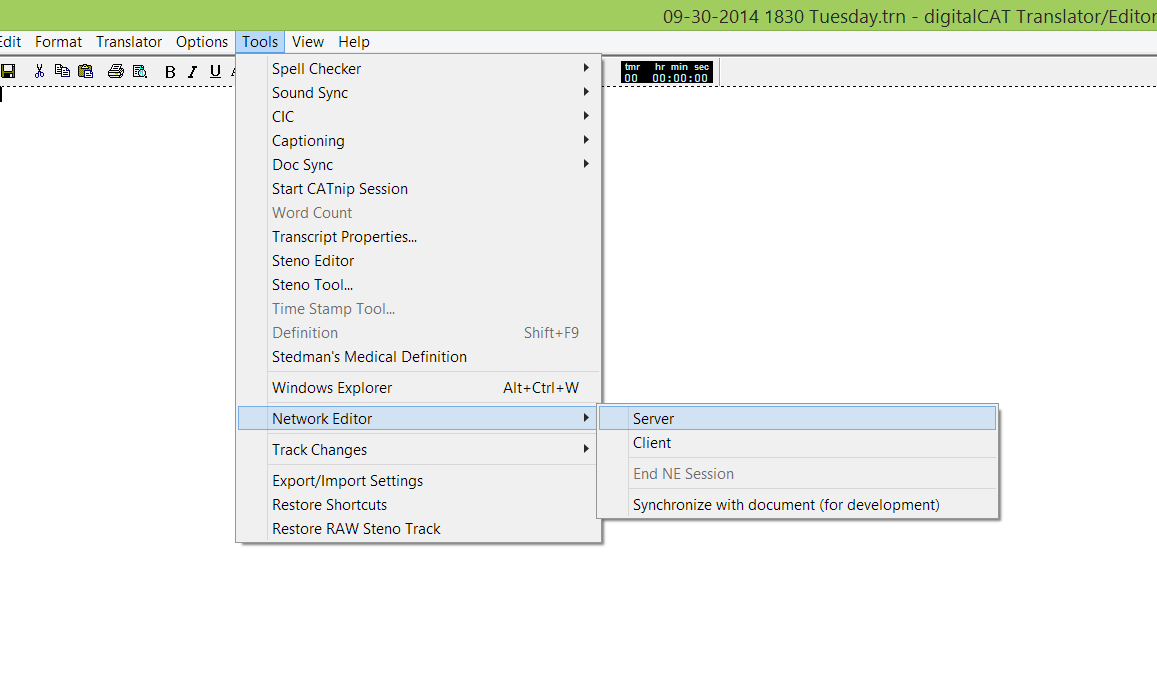Select Restore RAW Steno Track
Image resolution: width=1157 pixels, height=678 pixels.
356,529
